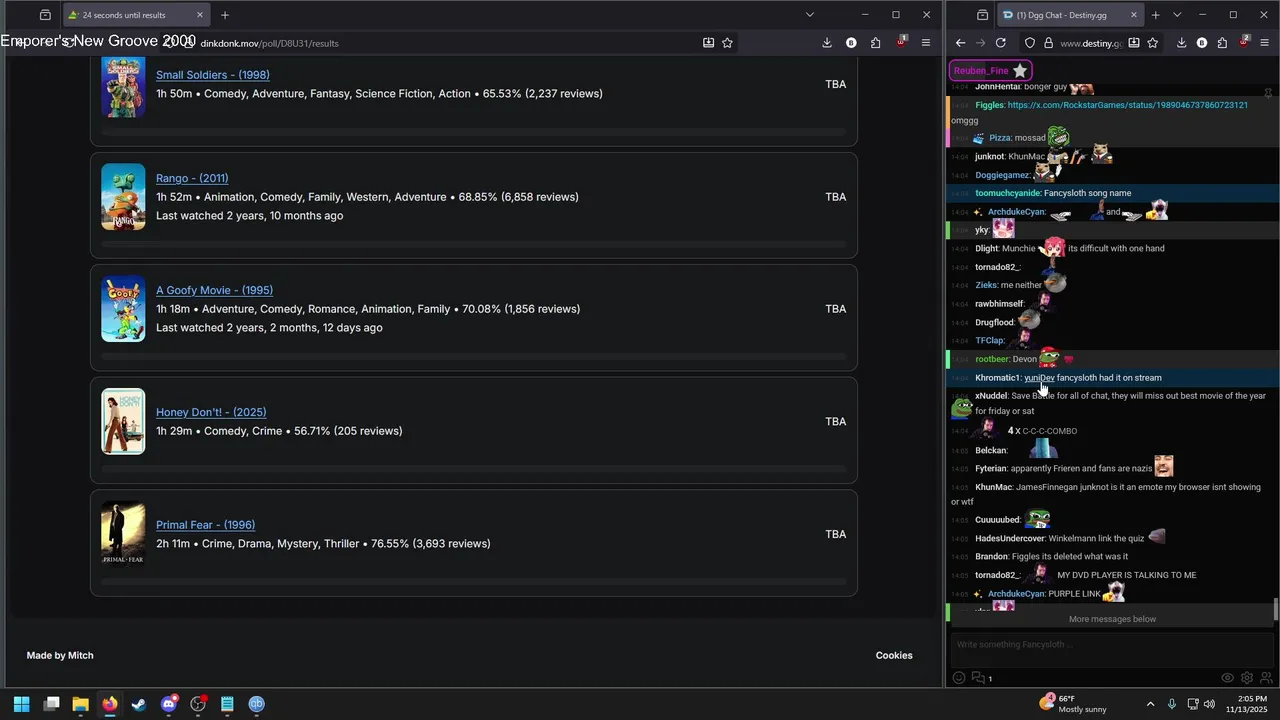Open the B extension icon in poll window
Viewport: 1280px width, 720px height.
coord(851,43)
